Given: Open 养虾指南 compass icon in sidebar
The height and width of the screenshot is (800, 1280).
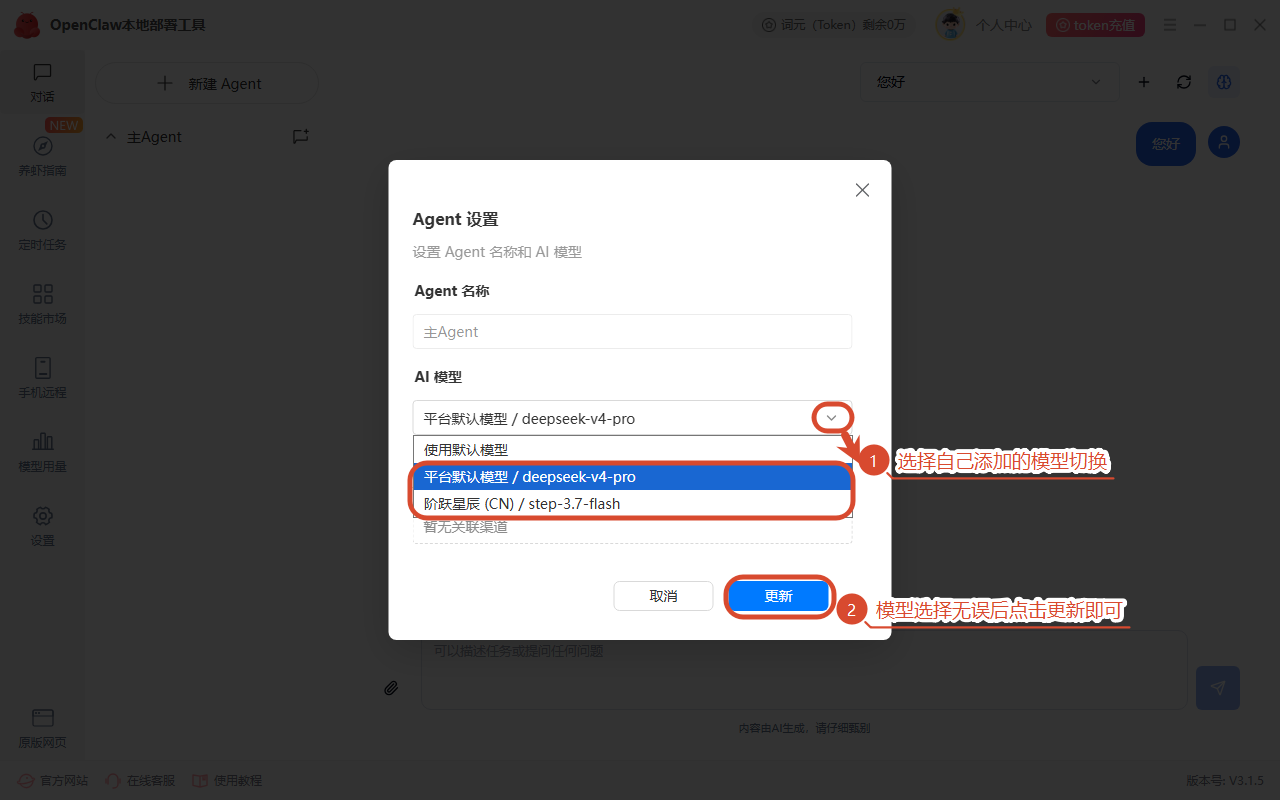Looking at the screenshot, I should pos(42,146).
